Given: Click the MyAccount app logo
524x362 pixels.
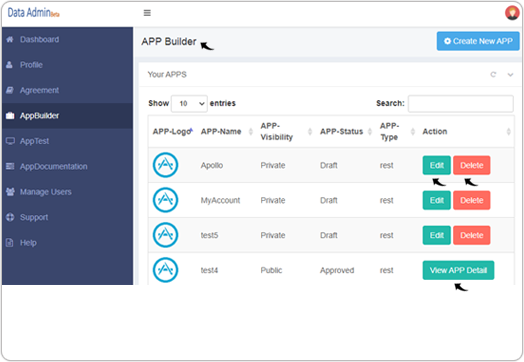Looking at the screenshot, I should tap(165, 200).
